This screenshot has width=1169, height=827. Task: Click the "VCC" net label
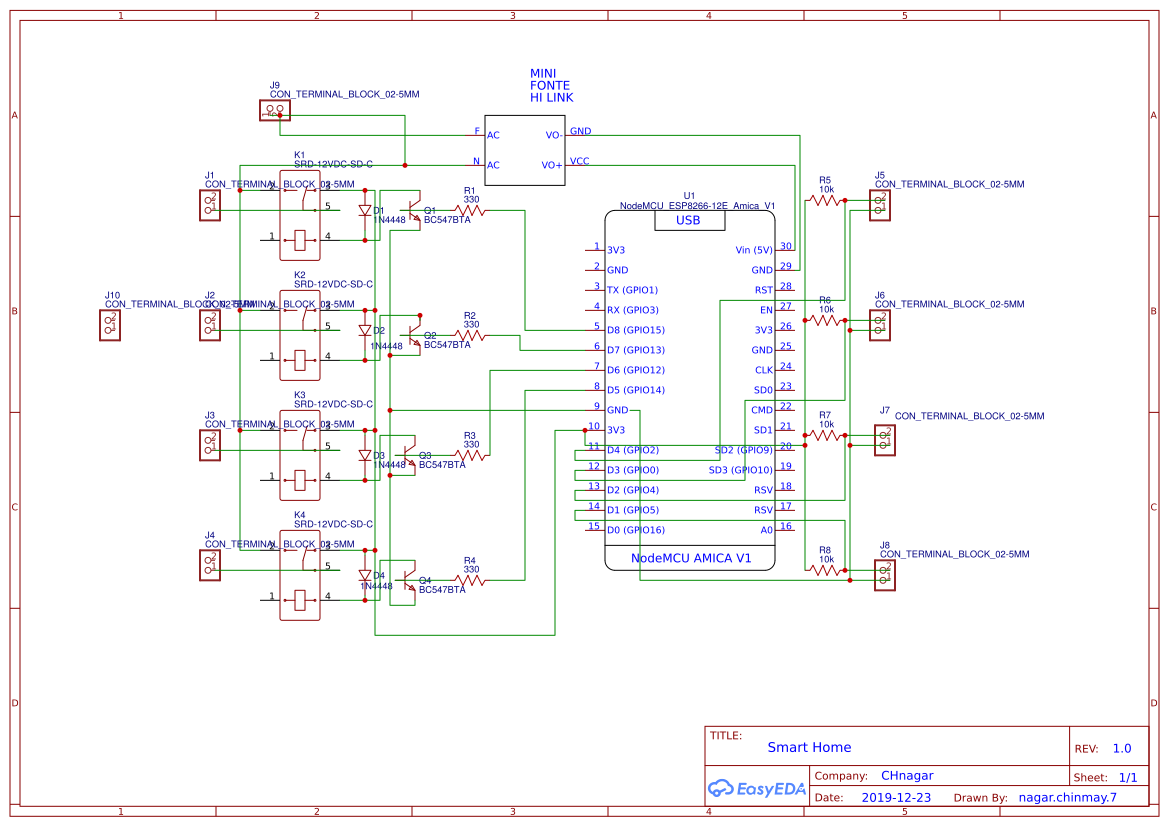[579, 161]
